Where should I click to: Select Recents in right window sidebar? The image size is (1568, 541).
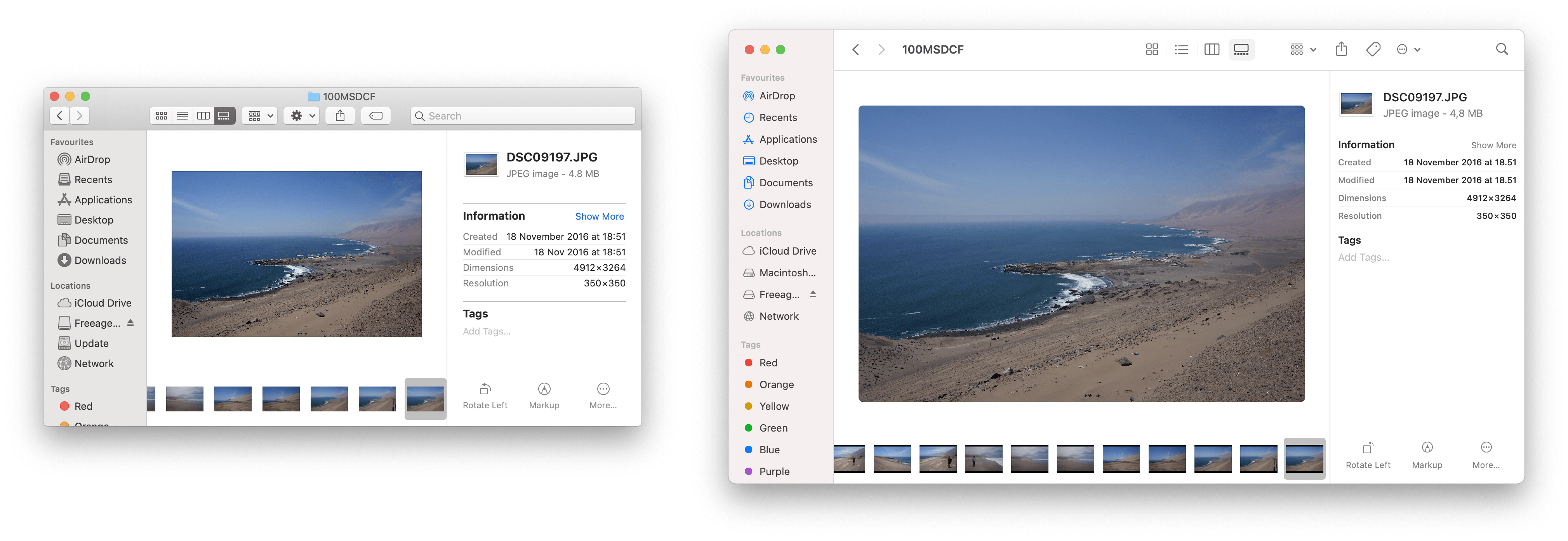770,118
